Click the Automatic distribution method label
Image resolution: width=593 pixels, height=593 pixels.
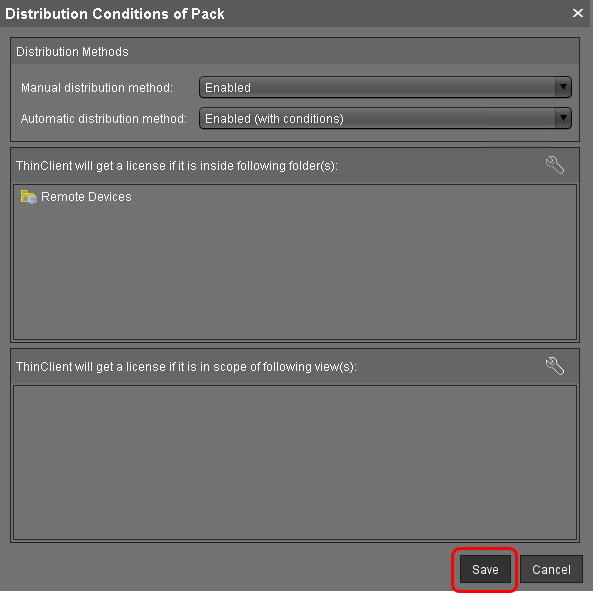tap(104, 119)
